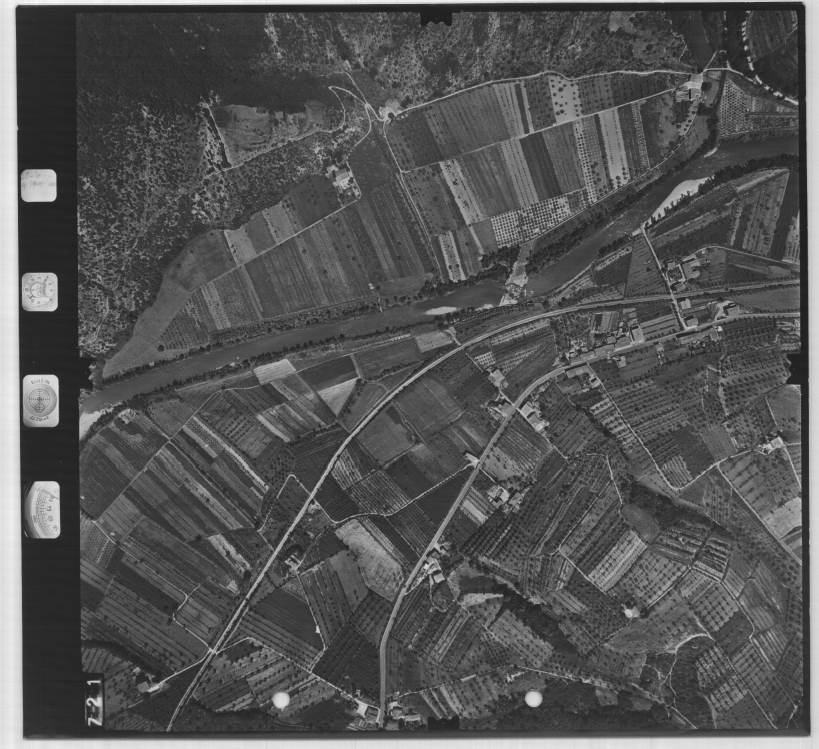Click the blank data card in the left margin
Viewport: 819px width, 749px height.
tap(38, 186)
